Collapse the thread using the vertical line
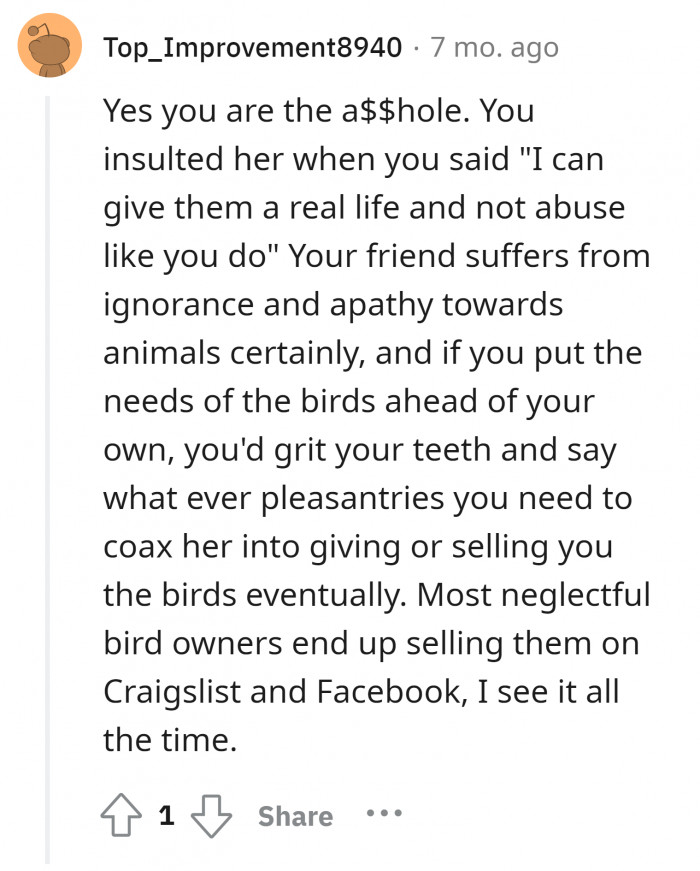The height and width of the screenshot is (871, 700). pos(47,480)
